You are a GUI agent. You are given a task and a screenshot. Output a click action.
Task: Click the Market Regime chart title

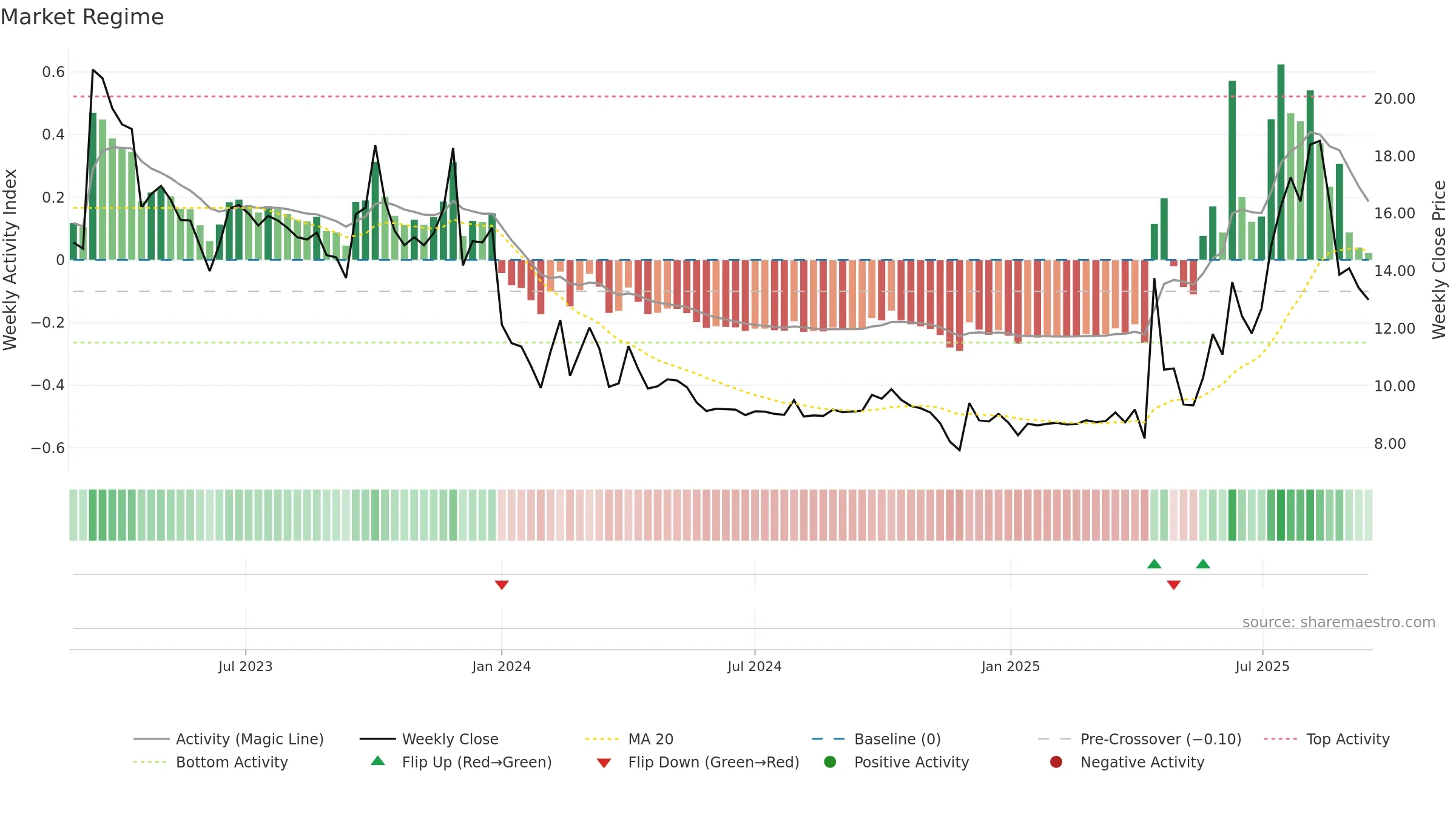(x=82, y=17)
